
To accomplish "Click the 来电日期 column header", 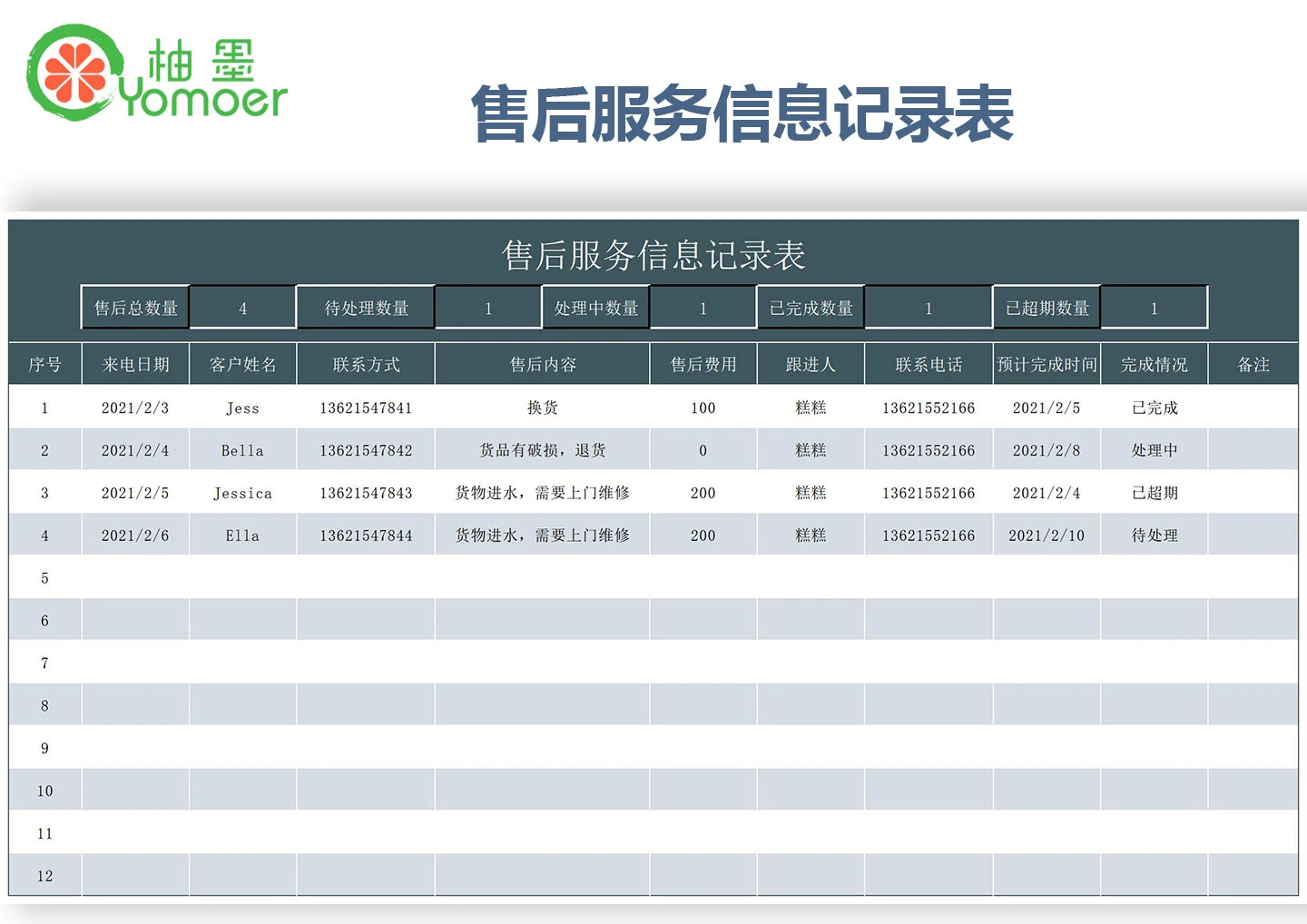I will (135, 365).
